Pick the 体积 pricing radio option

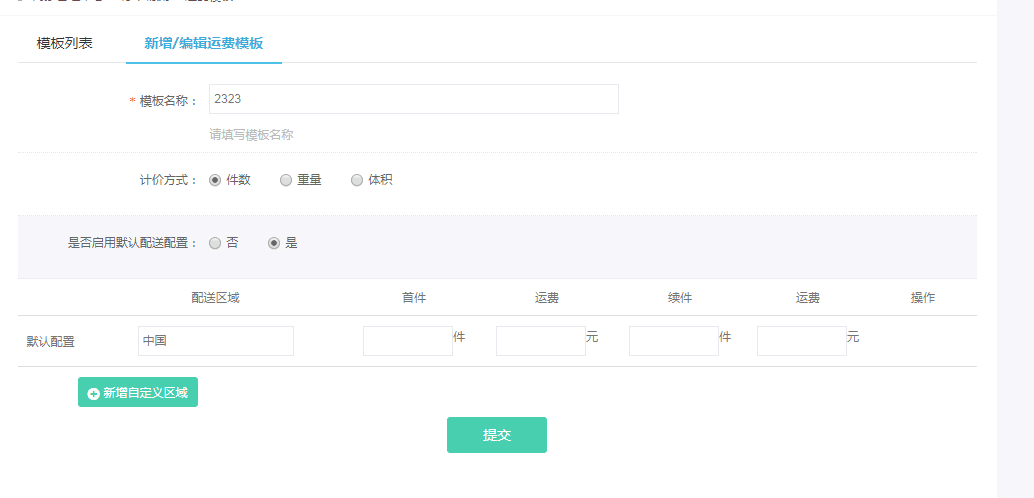pos(357,180)
